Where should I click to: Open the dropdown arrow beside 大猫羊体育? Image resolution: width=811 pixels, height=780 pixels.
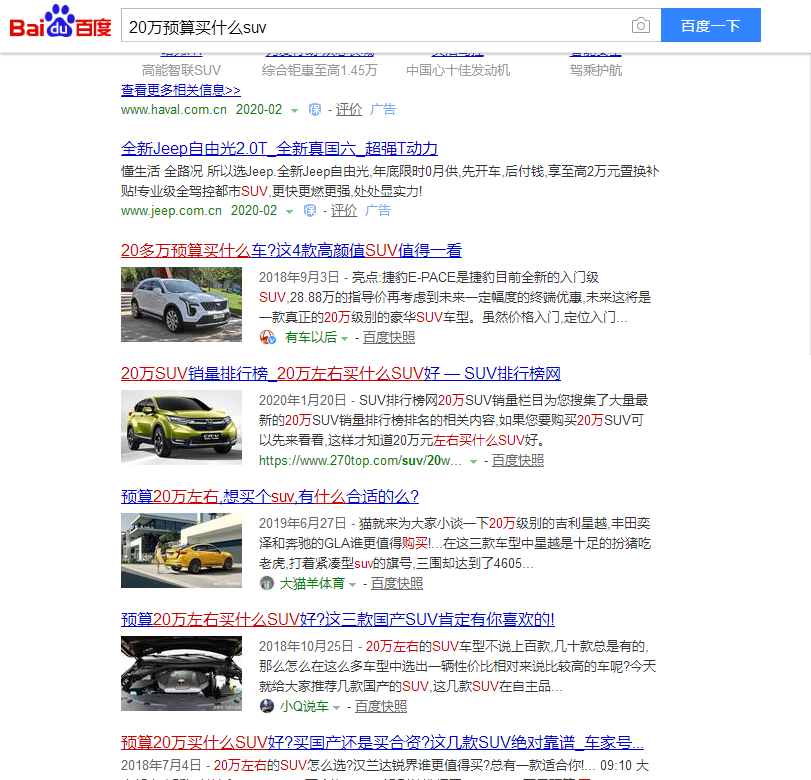tap(353, 585)
